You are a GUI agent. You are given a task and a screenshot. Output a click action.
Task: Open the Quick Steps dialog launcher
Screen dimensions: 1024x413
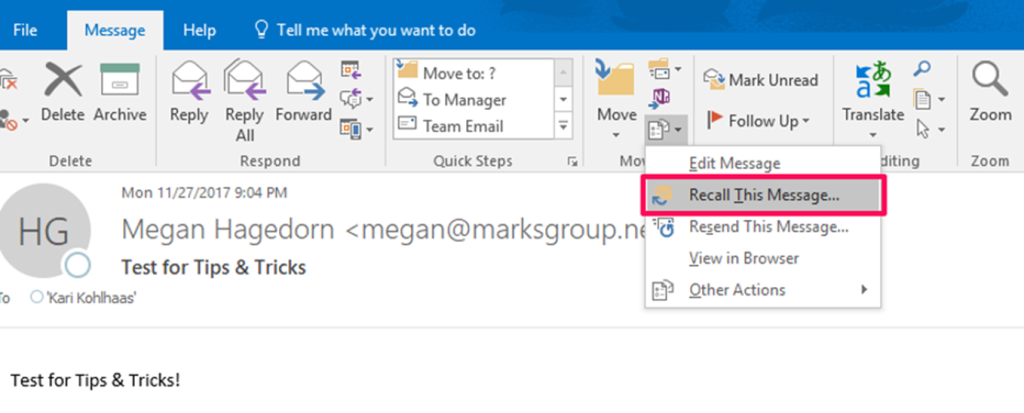point(572,161)
